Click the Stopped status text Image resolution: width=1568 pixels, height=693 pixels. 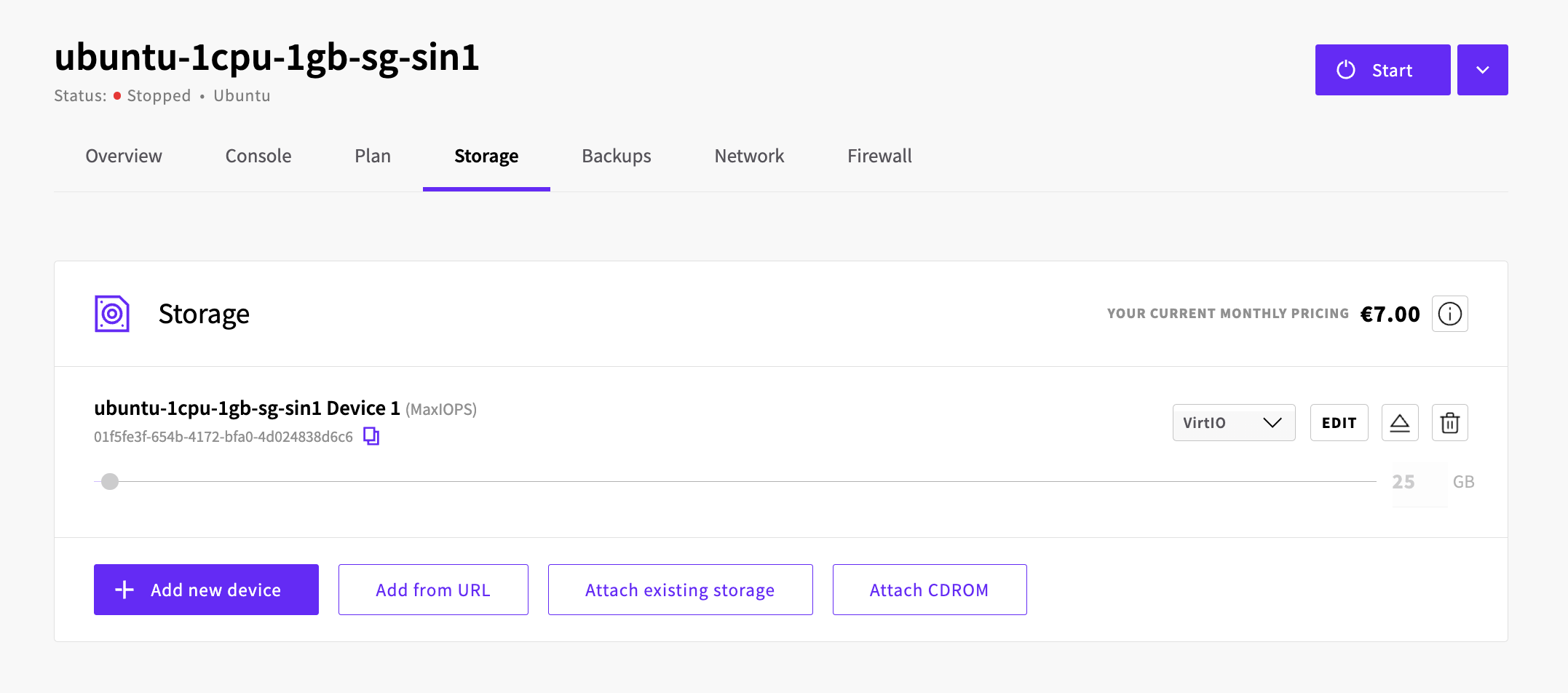click(x=159, y=96)
